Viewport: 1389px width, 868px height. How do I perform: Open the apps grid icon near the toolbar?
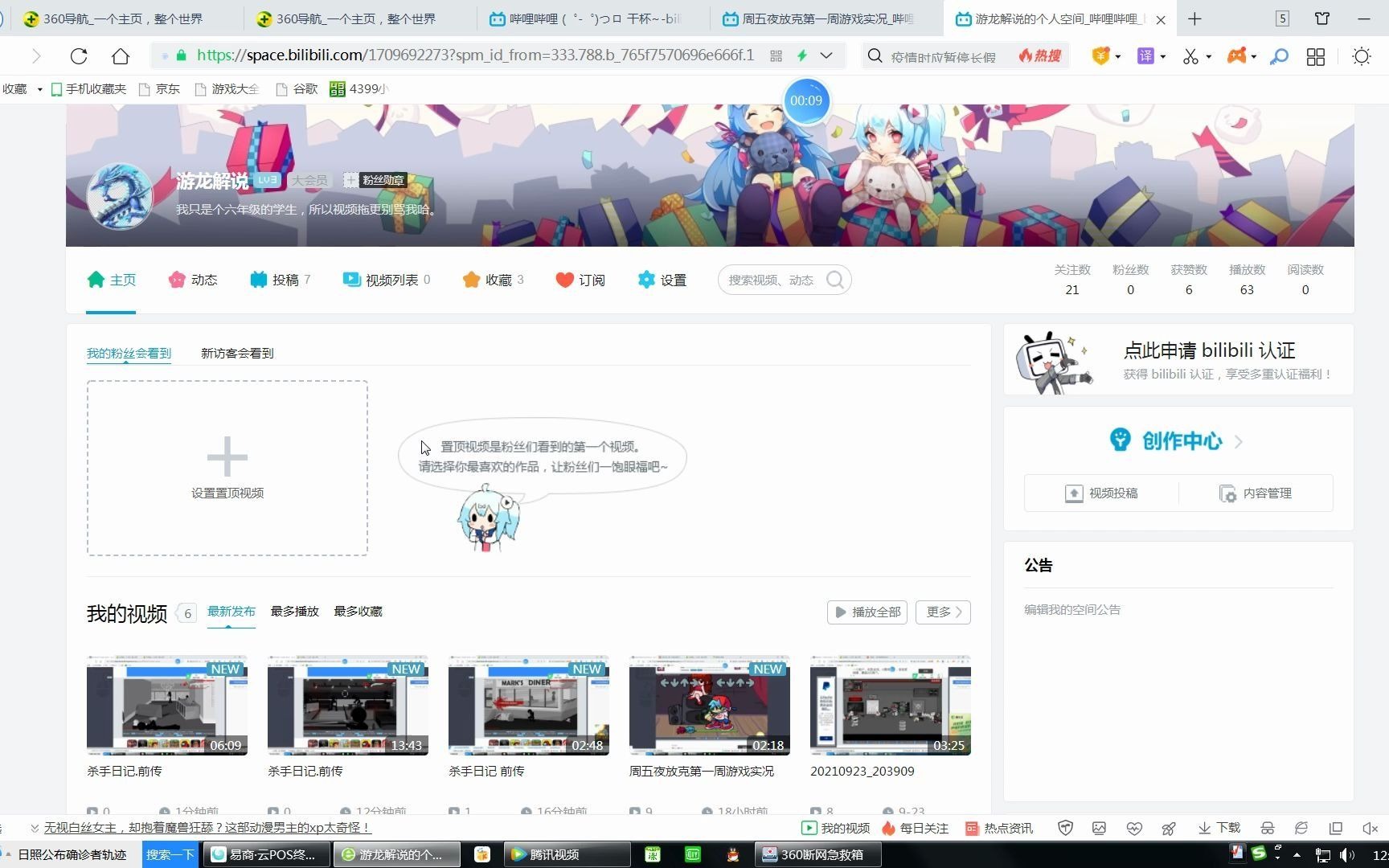pos(1316,55)
